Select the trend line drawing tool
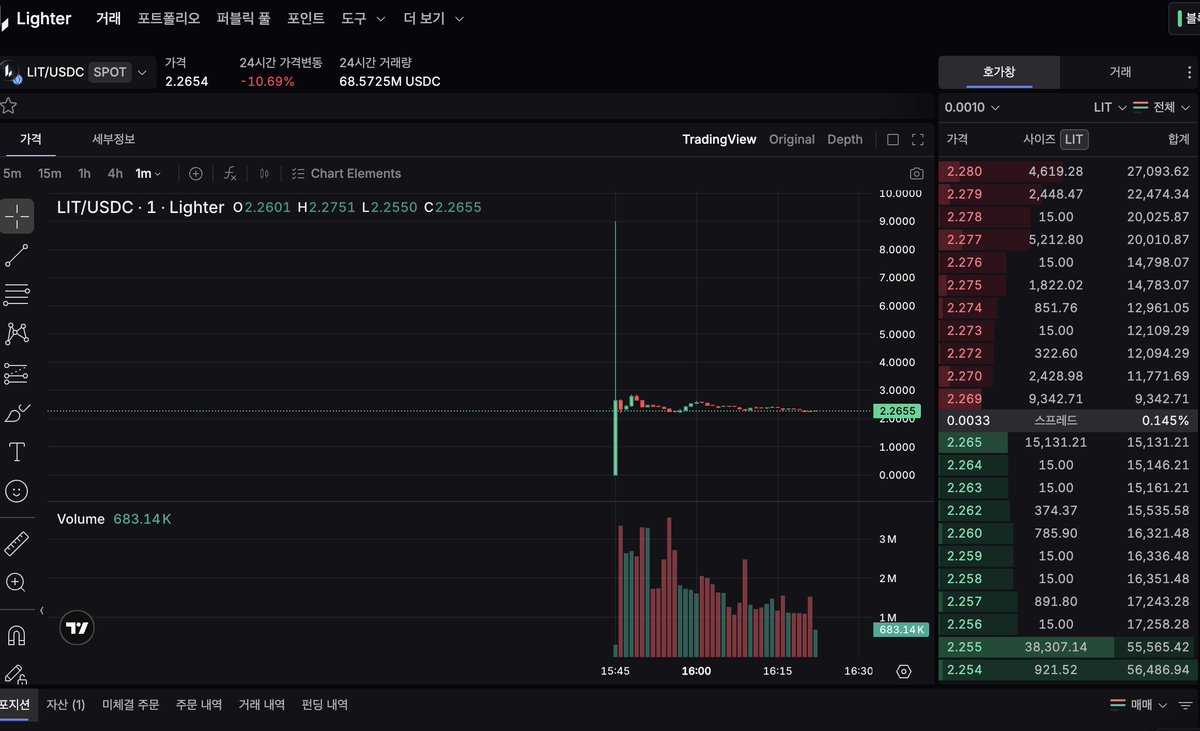The height and width of the screenshot is (731, 1200). pyautogui.click(x=16, y=255)
